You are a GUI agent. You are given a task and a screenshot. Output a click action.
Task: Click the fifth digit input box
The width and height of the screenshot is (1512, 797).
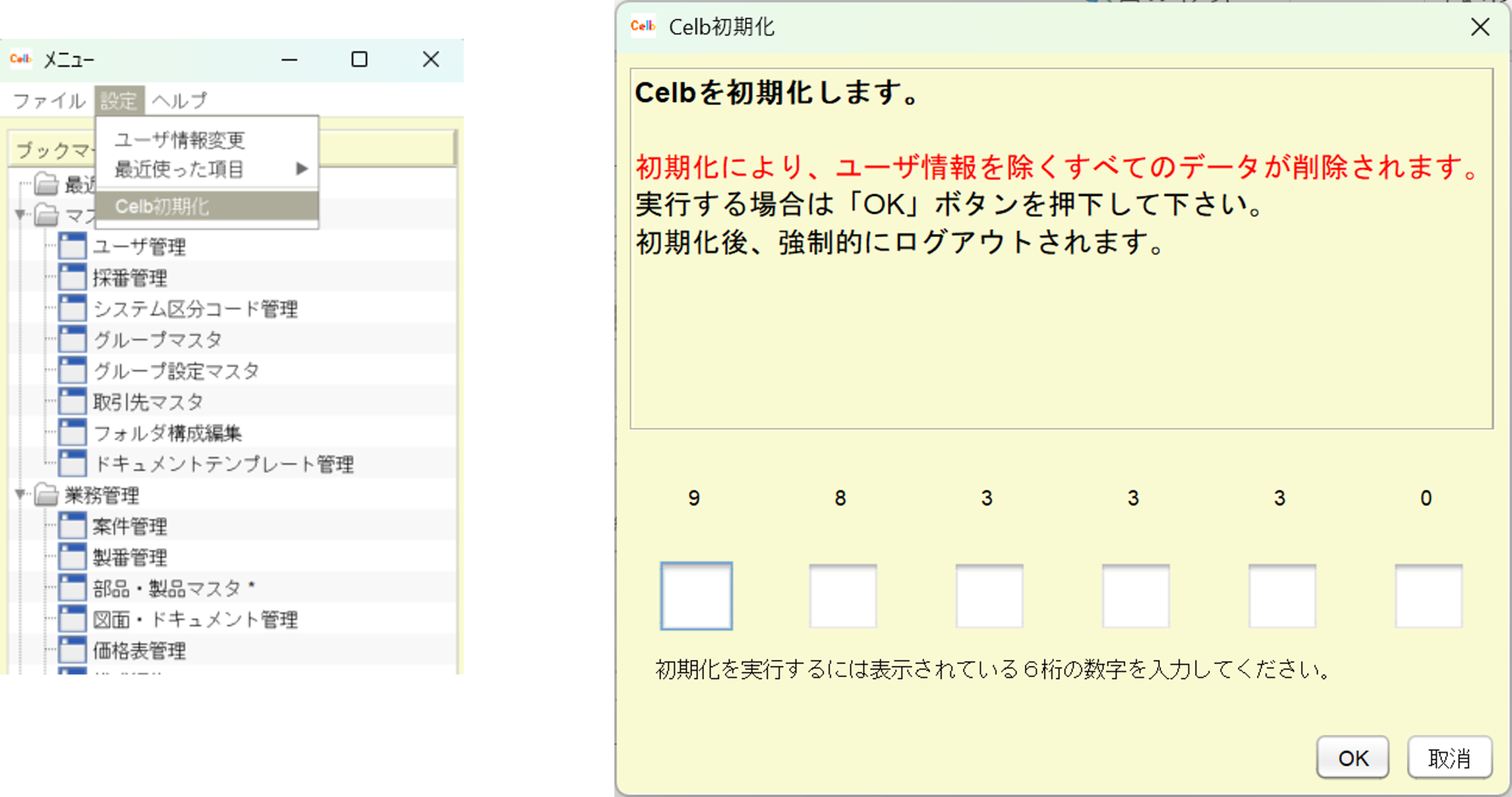coord(1282,596)
